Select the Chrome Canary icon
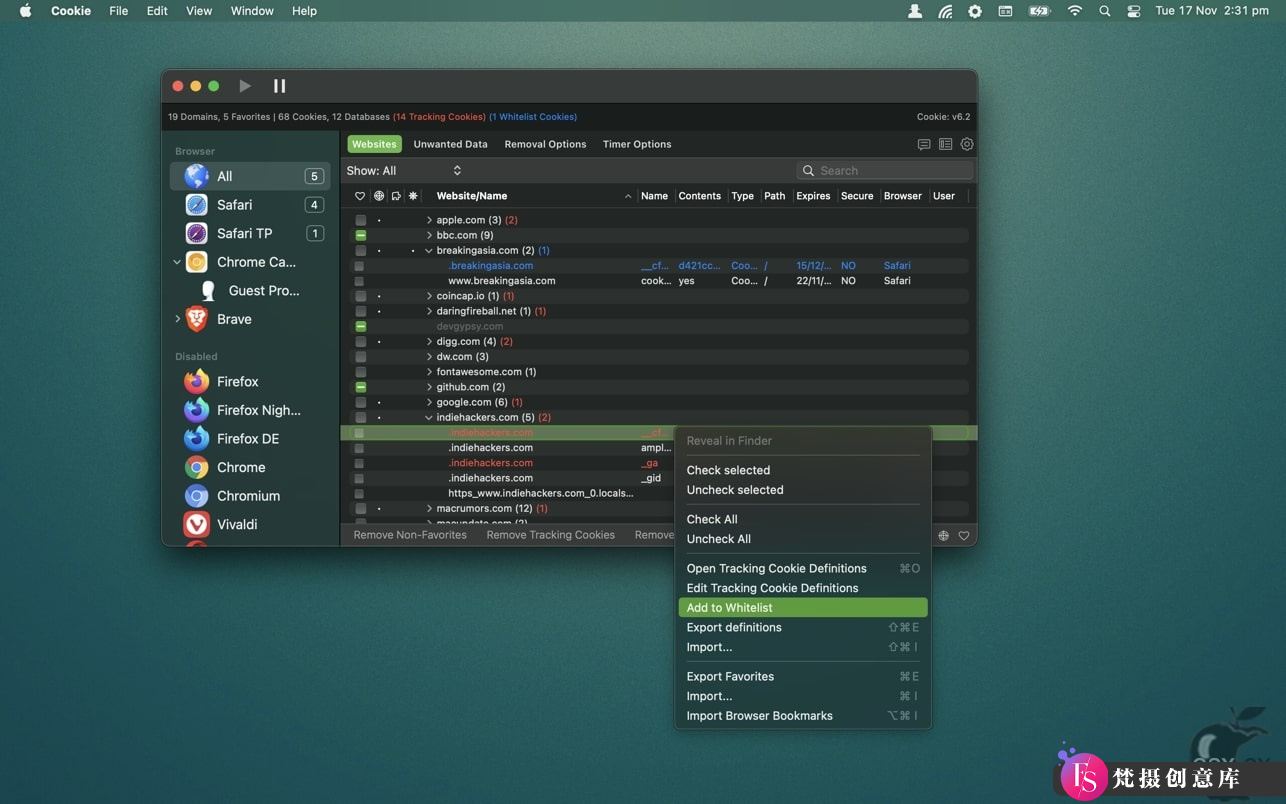 point(197,262)
